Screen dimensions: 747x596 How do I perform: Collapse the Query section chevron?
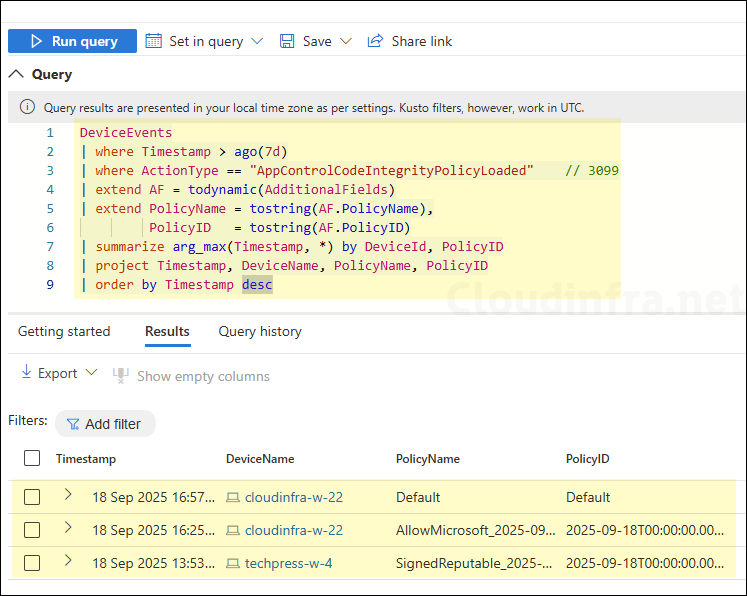16,74
